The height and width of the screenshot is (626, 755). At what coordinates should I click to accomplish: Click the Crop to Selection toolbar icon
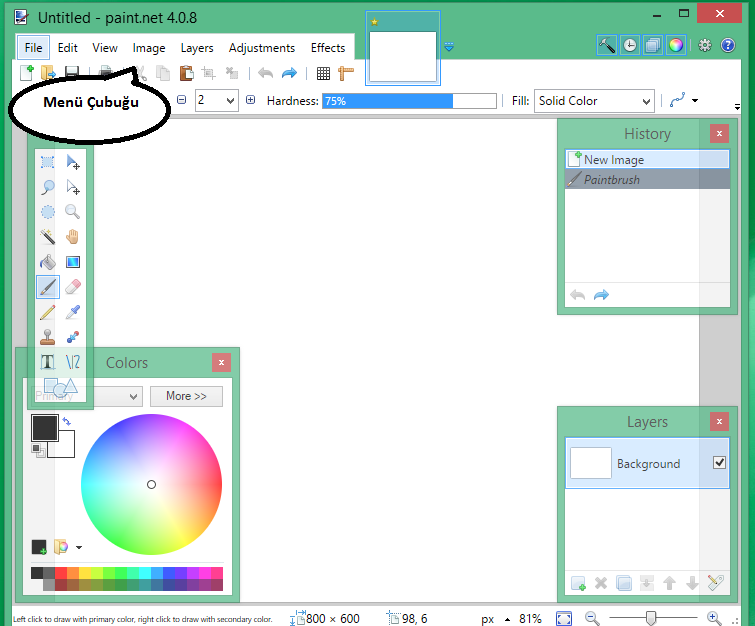click(x=208, y=73)
